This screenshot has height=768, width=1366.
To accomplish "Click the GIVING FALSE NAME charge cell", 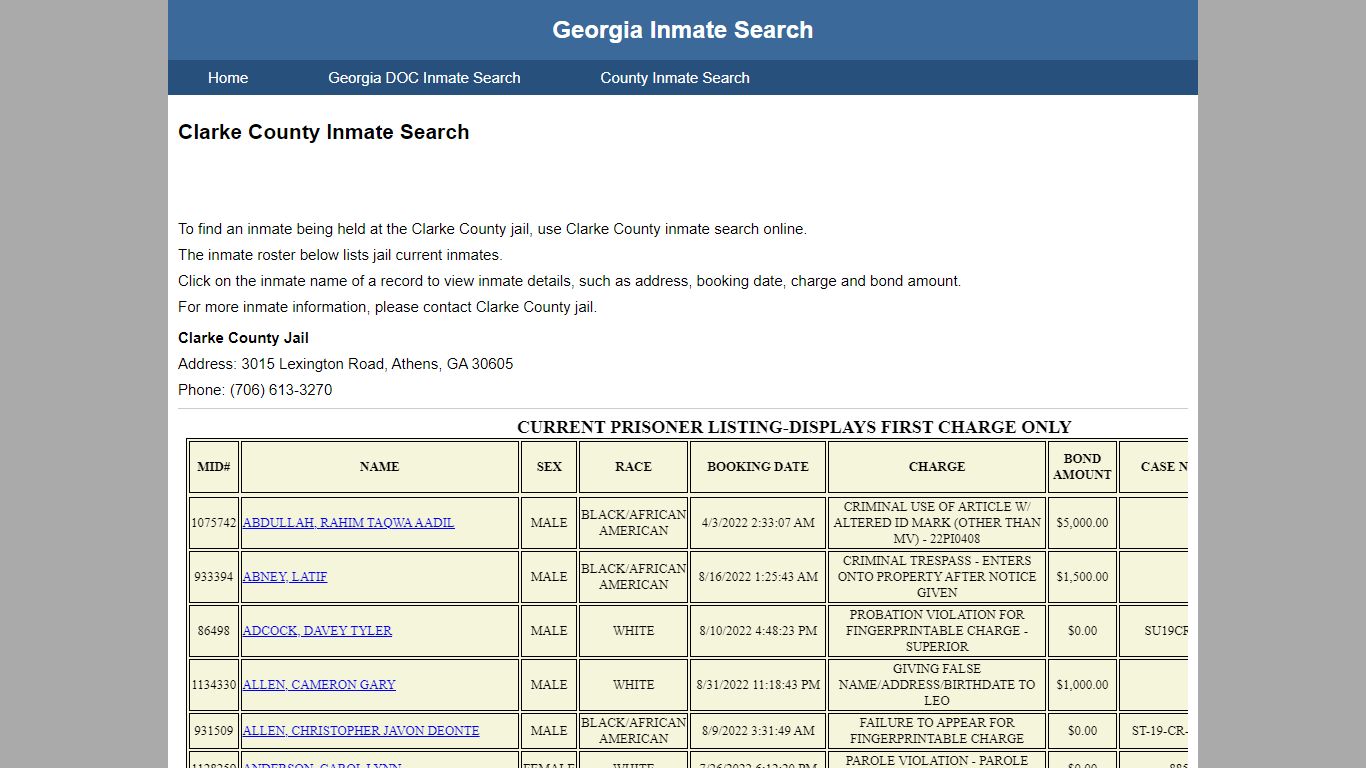I will pyautogui.click(x=937, y=685).
